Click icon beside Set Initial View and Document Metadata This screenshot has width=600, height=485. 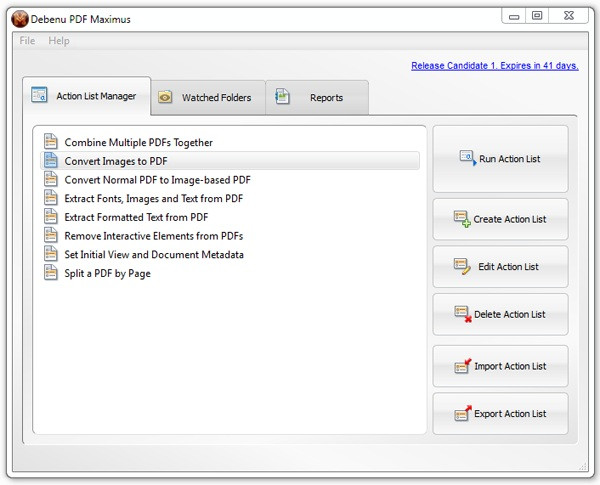(51, 254)
